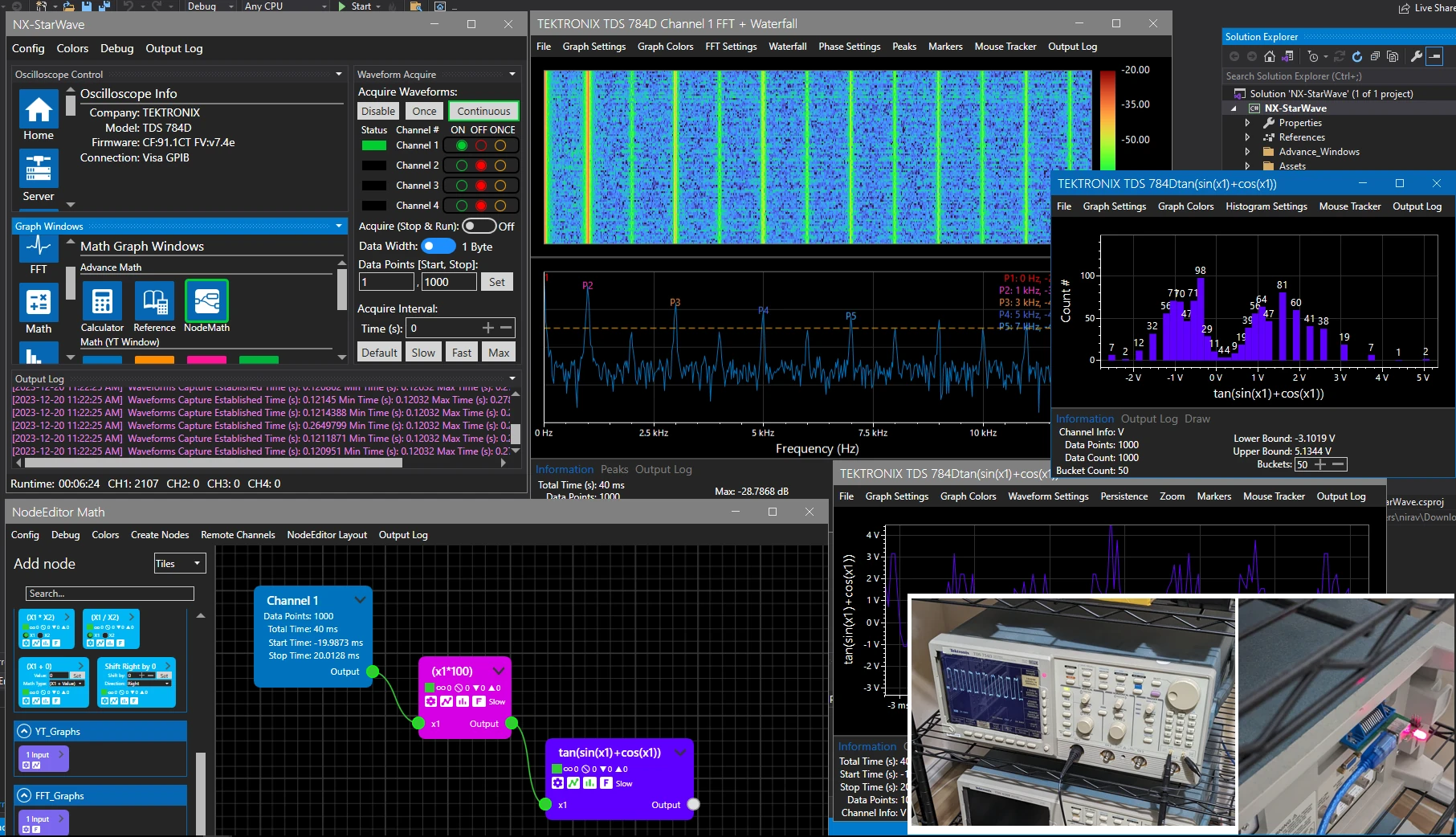Open the Calculator advance math tool
Viewport: 1456px width, 837px height.
pyautogui.click(x=102, y=301)
